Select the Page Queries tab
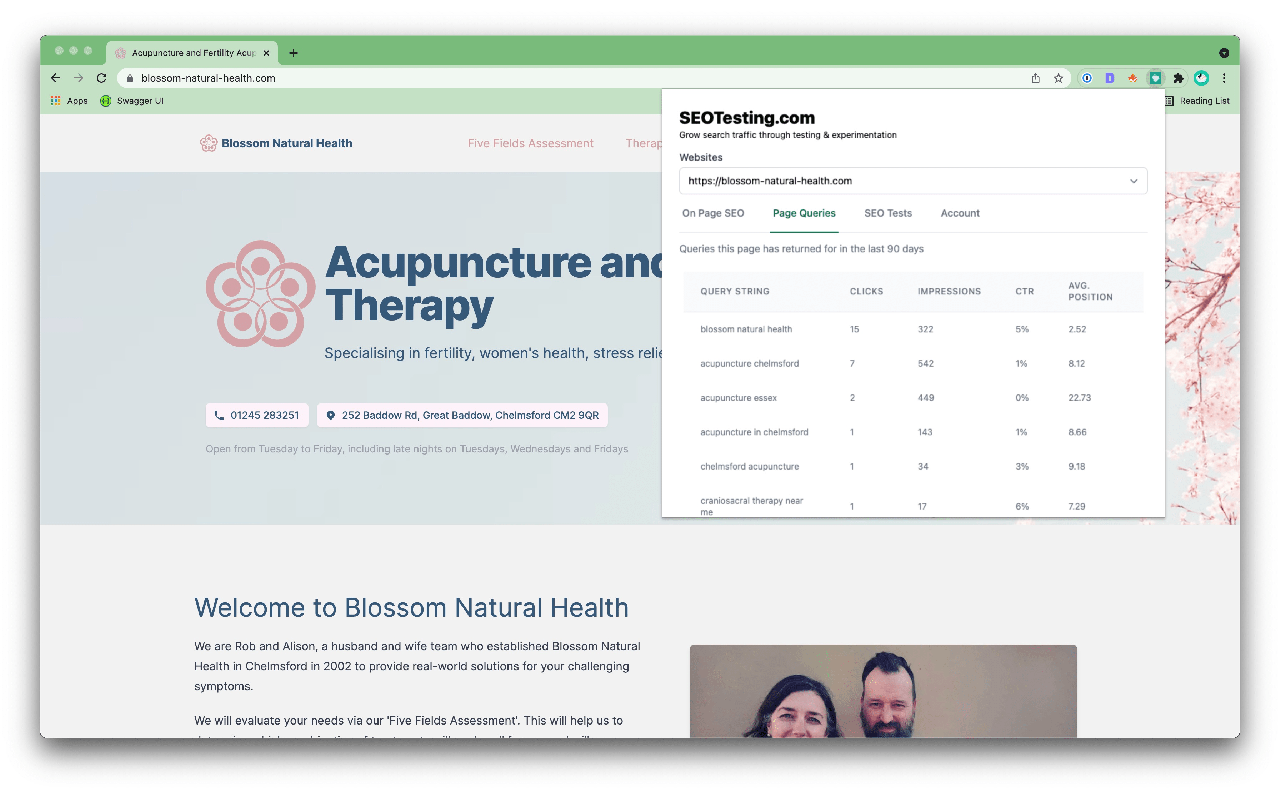This screenshot has height=800, width=1280. (804, 213)
